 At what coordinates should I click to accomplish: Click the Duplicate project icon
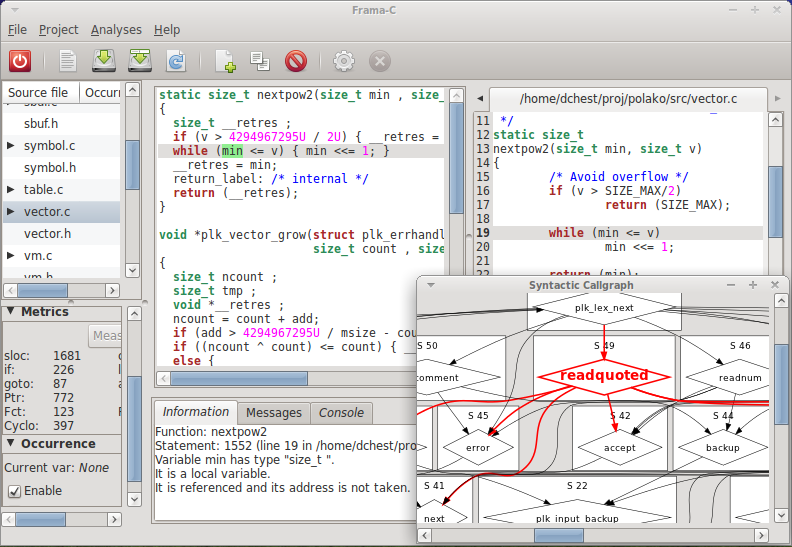pyautogui.click(x=260, y=61)
